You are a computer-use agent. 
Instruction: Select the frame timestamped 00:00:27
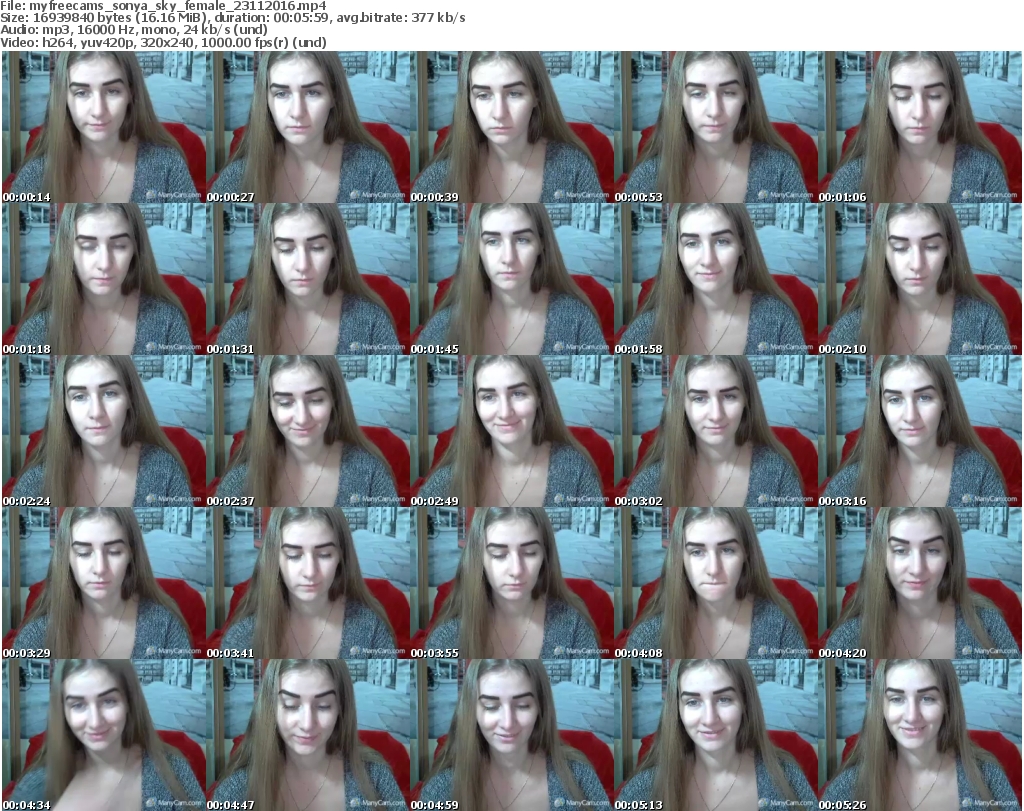pyautogui.click(x=308, y=127)
